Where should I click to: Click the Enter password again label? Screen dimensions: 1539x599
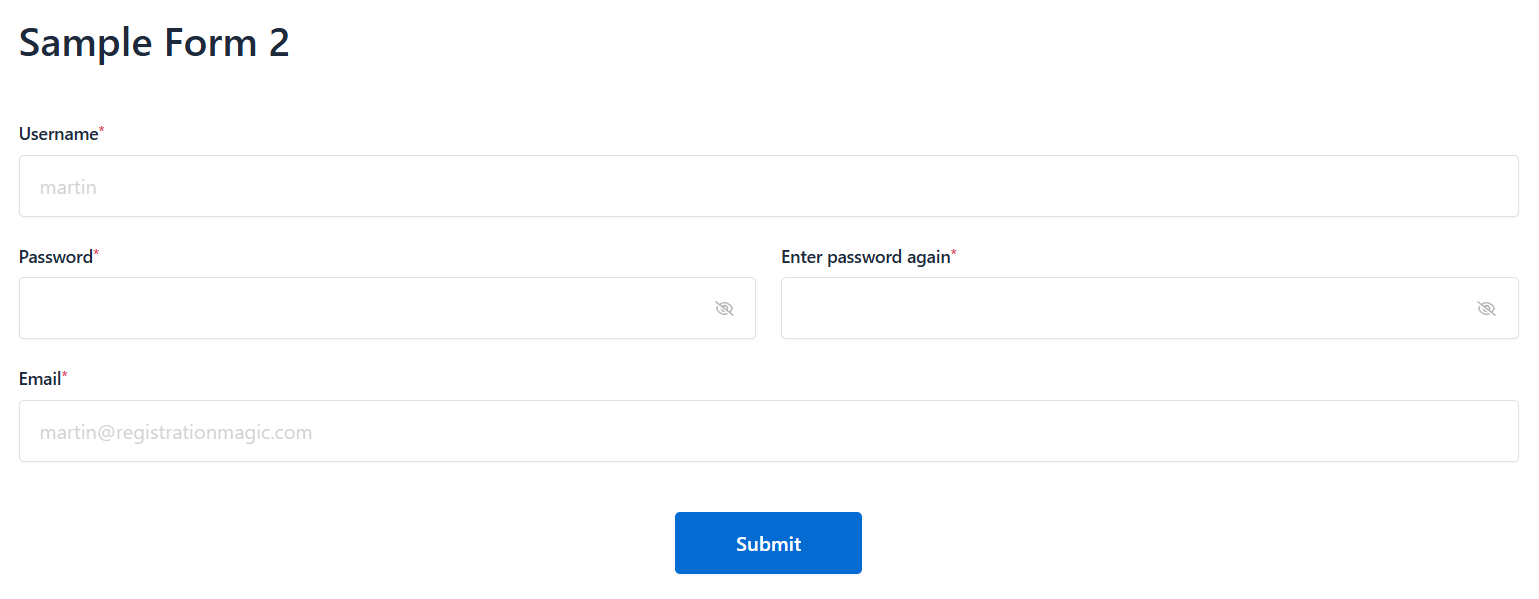point(865,257)
